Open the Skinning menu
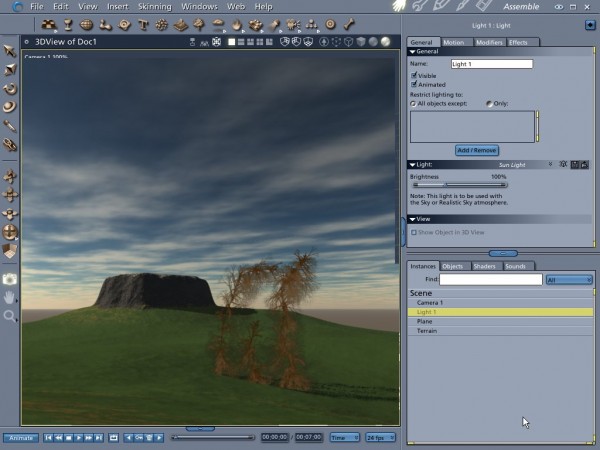Viewport: 600px width, 450px height. click(154, 7)
